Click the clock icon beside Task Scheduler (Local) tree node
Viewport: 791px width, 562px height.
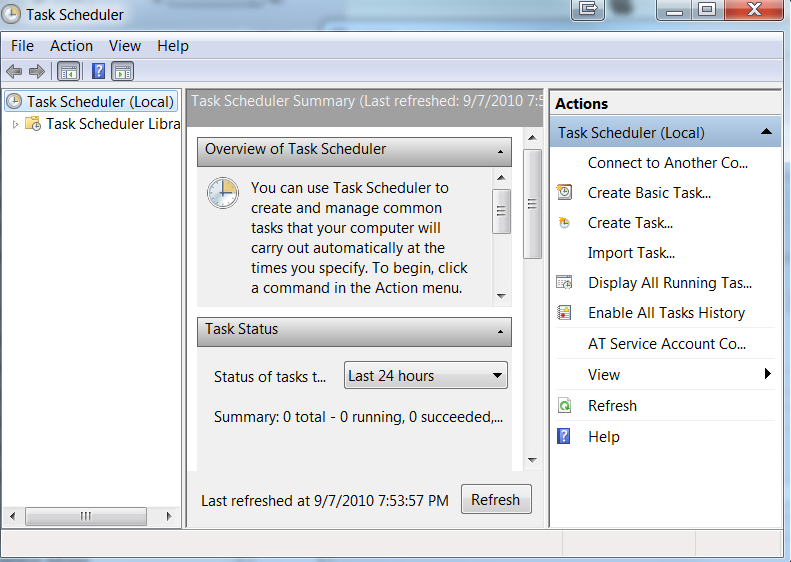click(x=14, y=101)
